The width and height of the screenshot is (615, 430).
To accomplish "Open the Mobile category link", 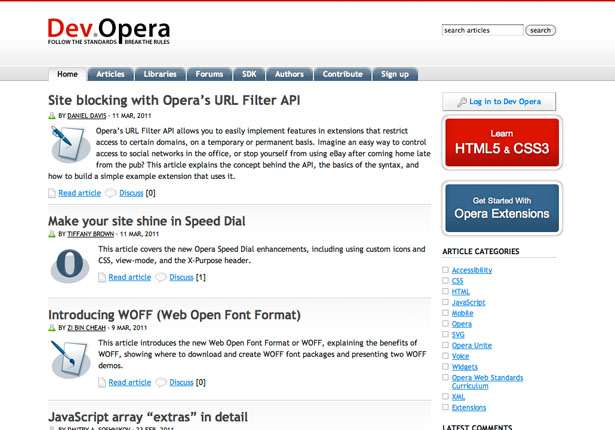I will coord(463,313).
